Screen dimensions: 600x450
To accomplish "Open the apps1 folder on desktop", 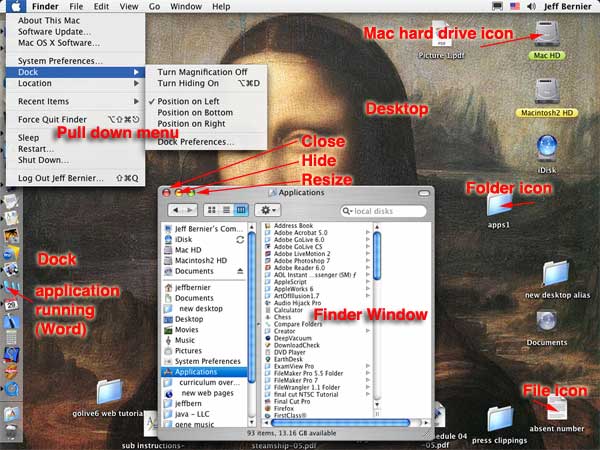I will [497, 205].
